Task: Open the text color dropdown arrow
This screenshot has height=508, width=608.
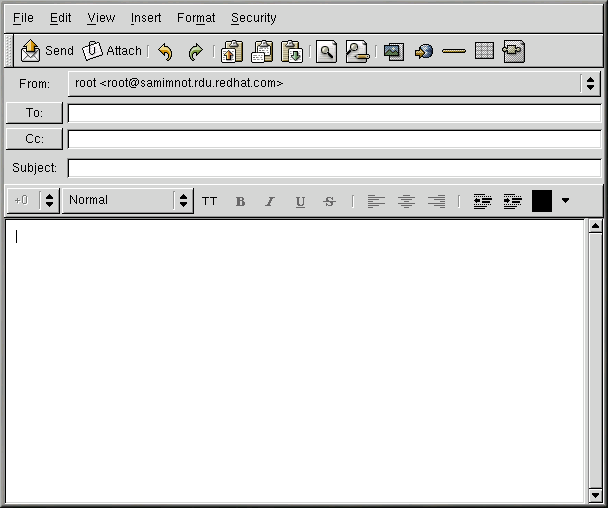Action: tap(565, 201)
